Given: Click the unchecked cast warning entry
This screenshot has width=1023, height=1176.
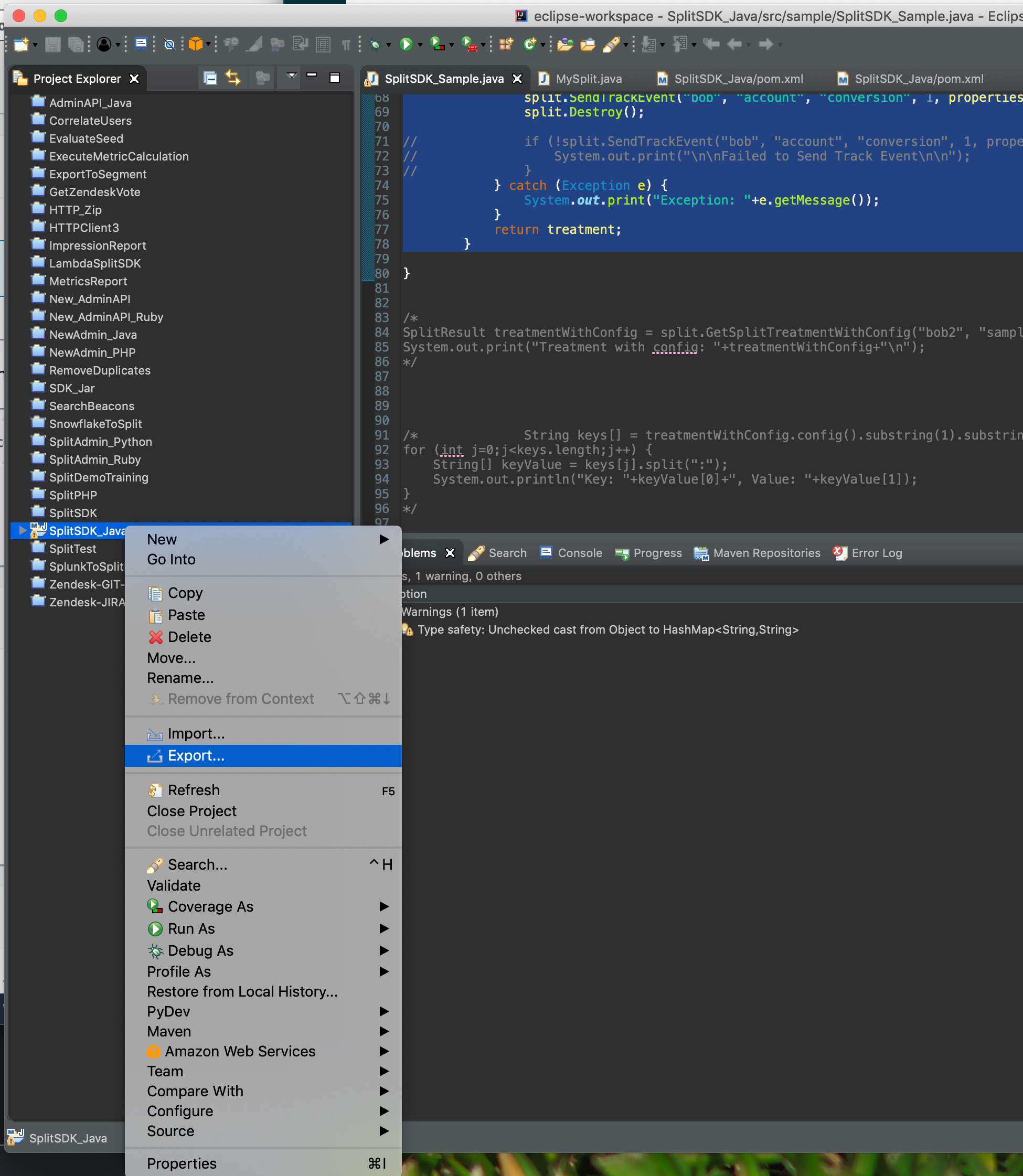Looking at the screenshot, I should pos(608,629).
